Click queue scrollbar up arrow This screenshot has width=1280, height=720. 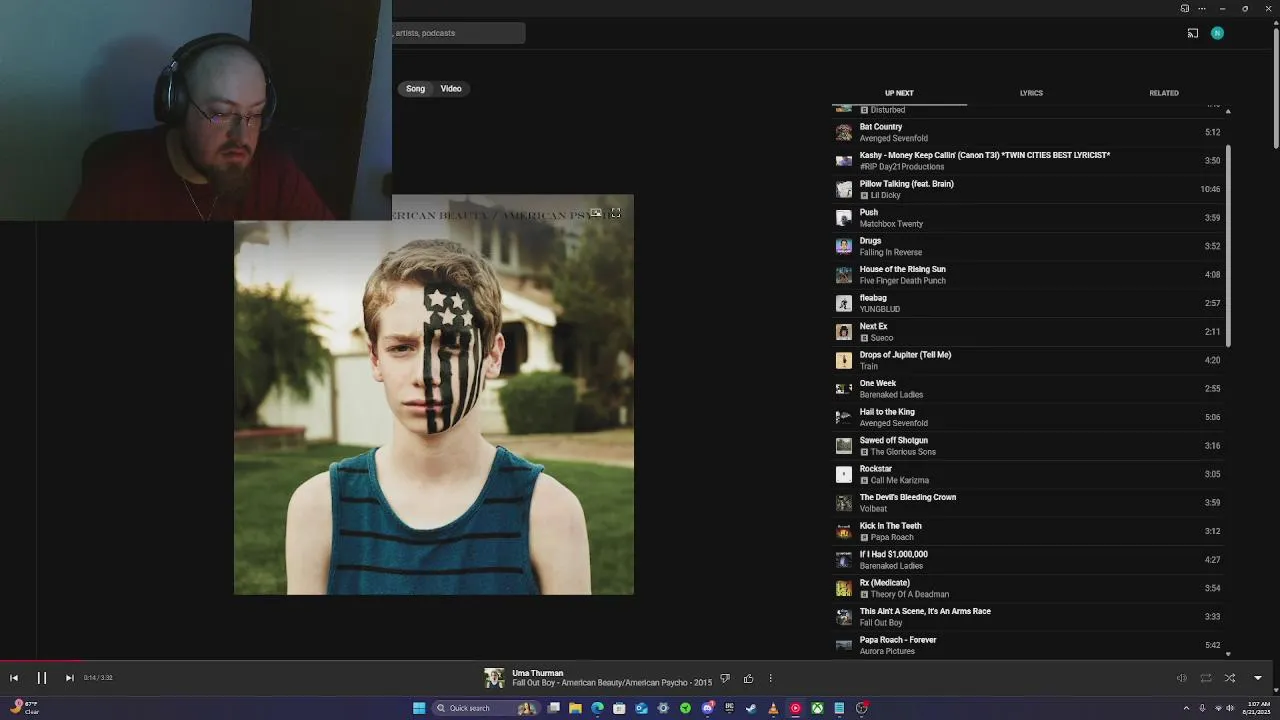click(1228, 110)
